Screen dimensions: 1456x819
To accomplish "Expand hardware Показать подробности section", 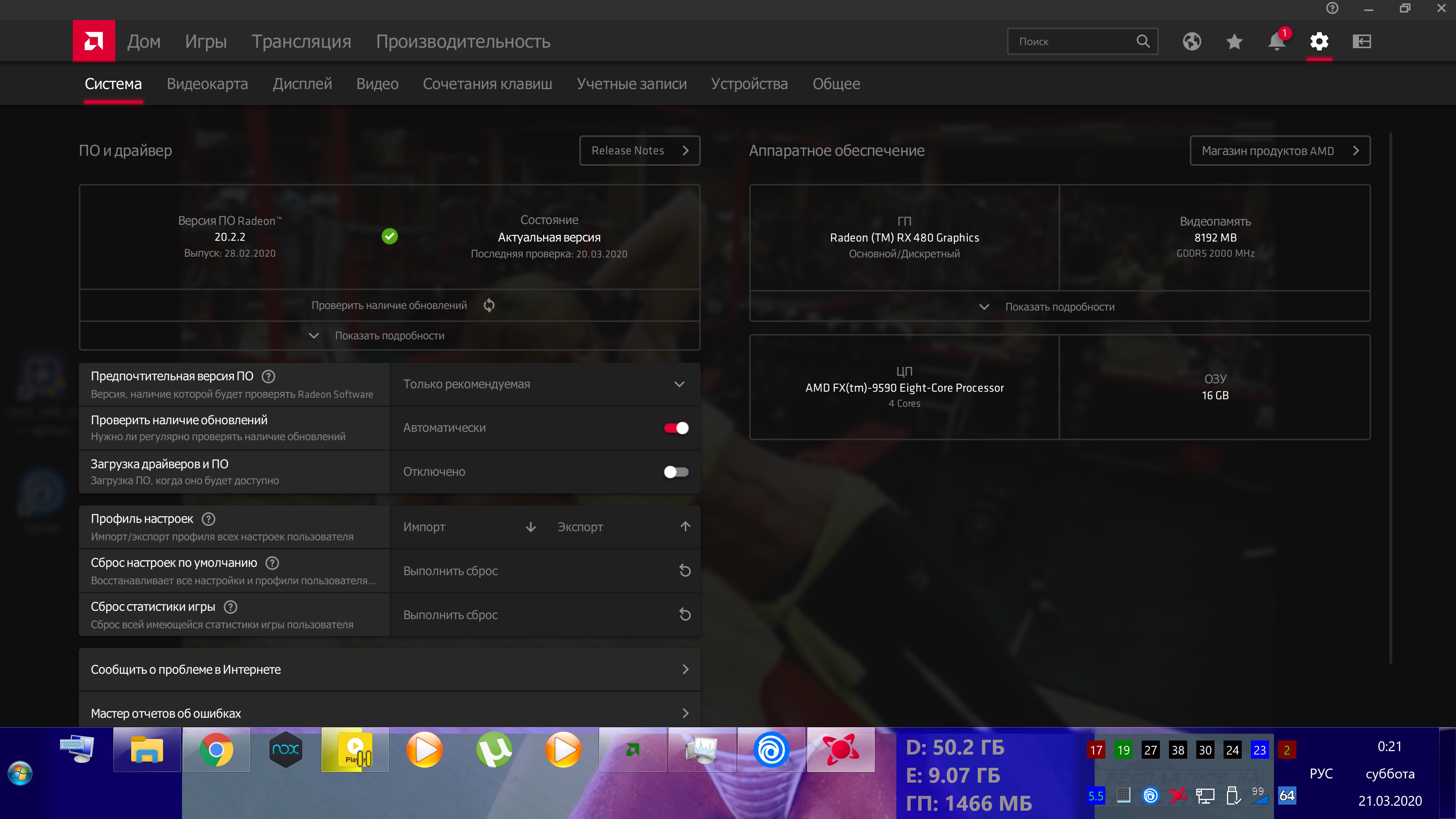I will coord(1059,307).
